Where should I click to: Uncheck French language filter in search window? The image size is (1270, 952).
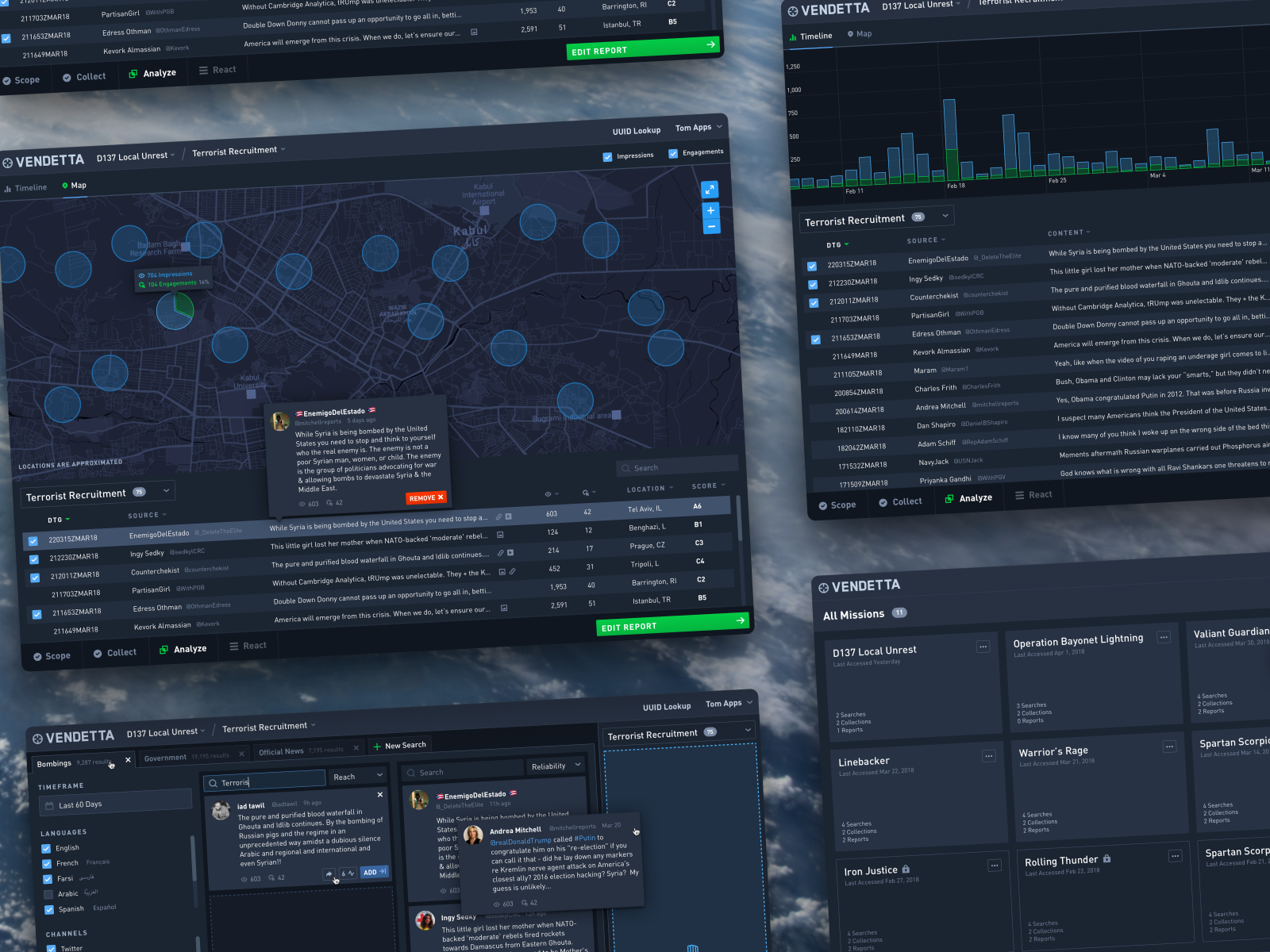coord(47,864)
